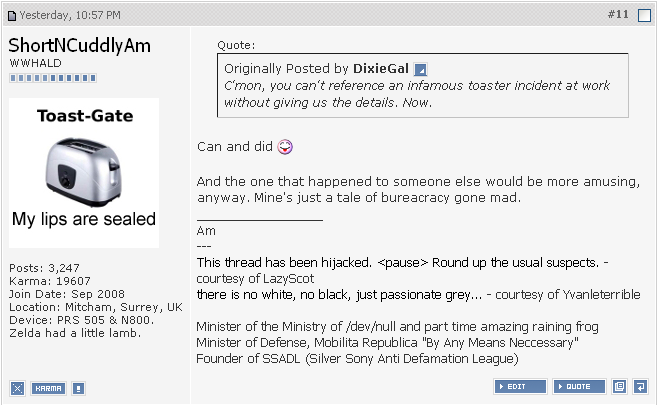The height and width of the screenshot is (405, 657).
Task: Click the tongue-out smiley emoticon
Action: click(x=285, y=147)
